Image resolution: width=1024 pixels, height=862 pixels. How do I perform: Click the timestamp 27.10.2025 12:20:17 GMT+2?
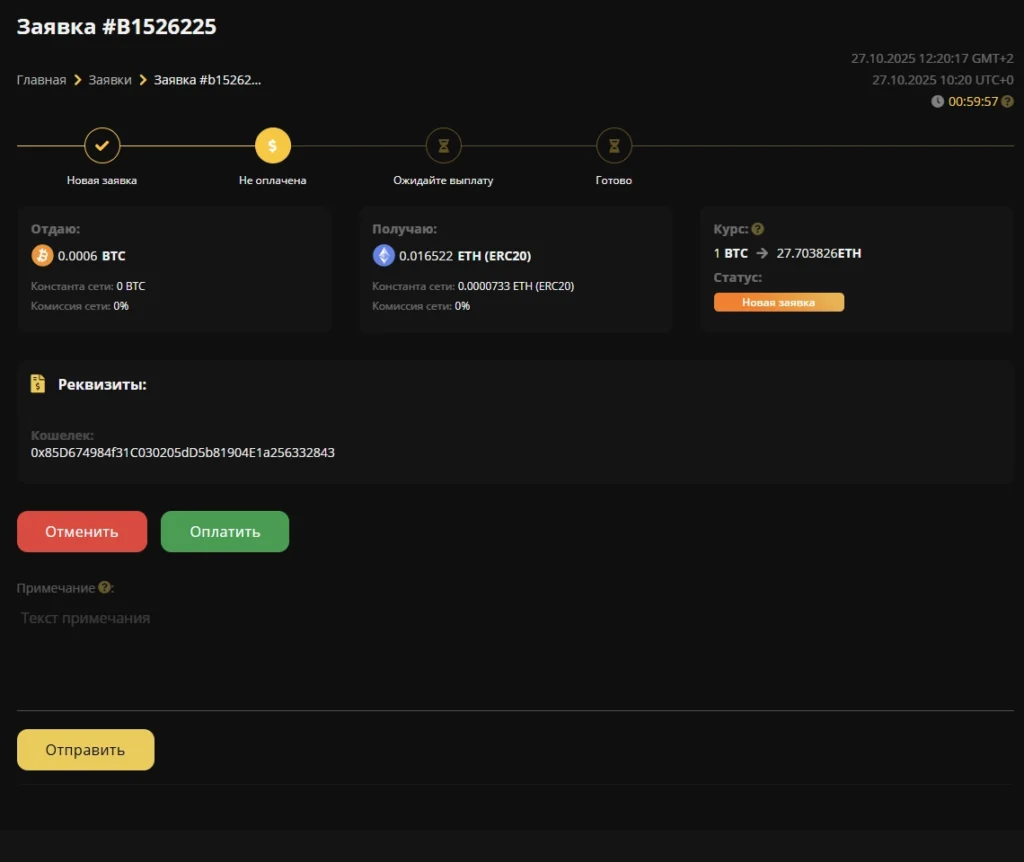coord(932,58)
